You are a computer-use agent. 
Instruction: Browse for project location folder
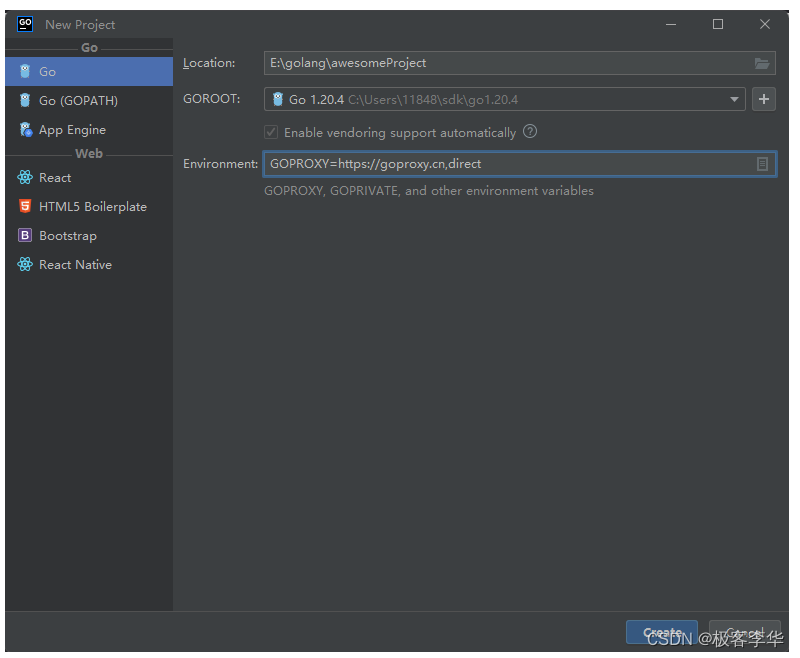762,63
